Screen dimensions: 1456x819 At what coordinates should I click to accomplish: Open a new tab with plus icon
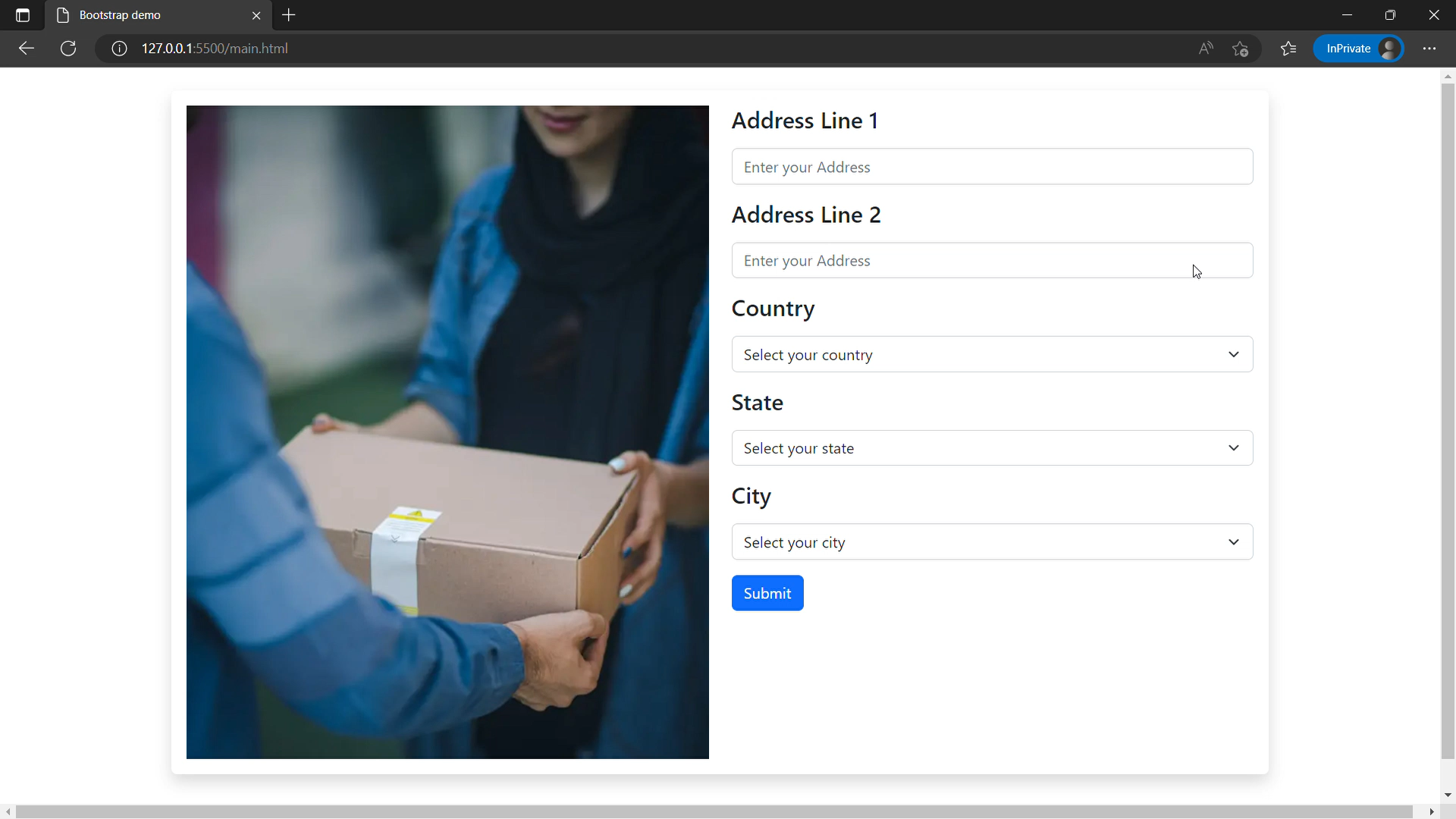[289, 15]
